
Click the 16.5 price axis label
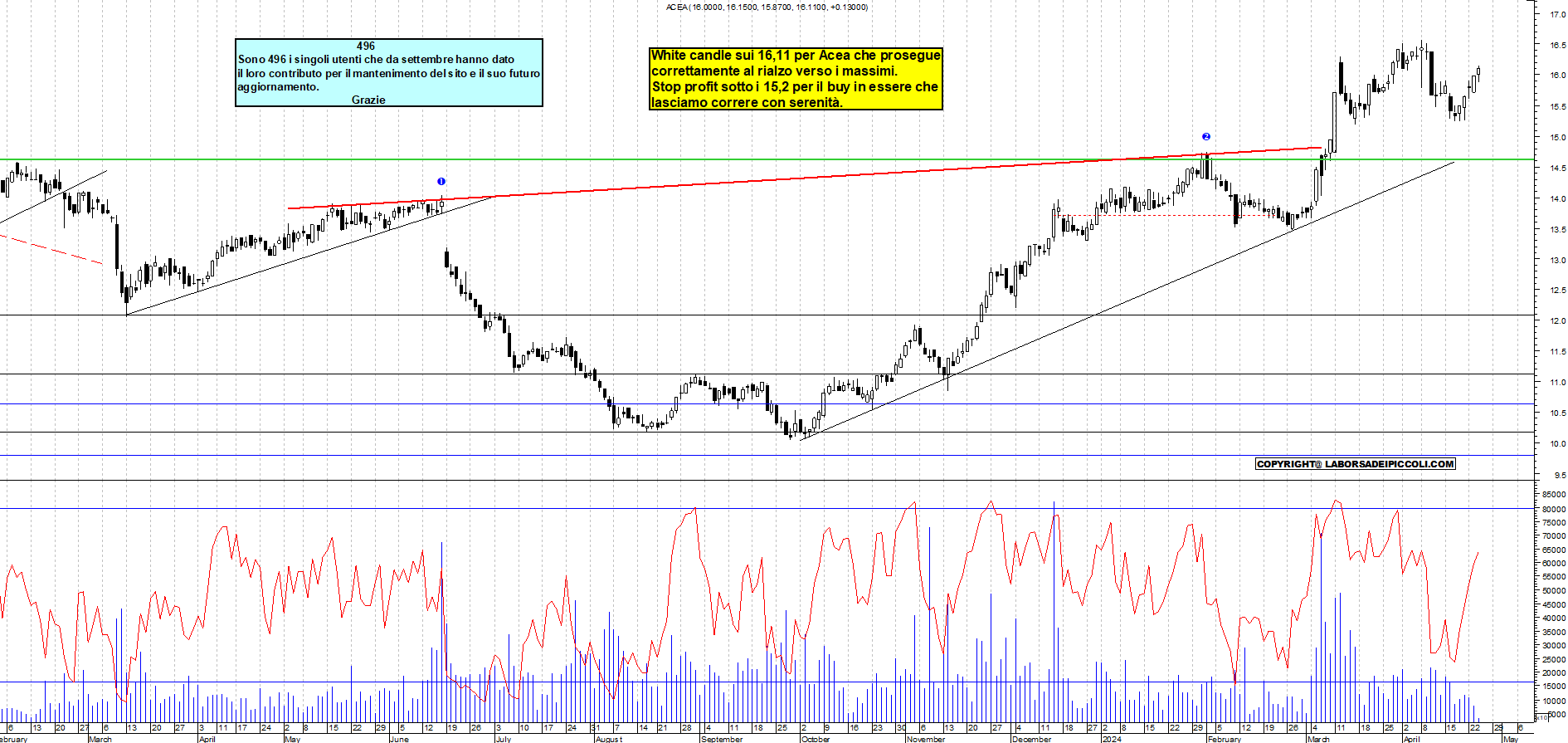(1557, 46)
